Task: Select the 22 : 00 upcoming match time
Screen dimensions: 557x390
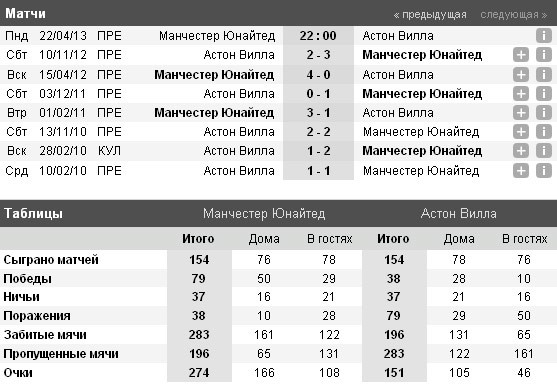Action: 318,36
